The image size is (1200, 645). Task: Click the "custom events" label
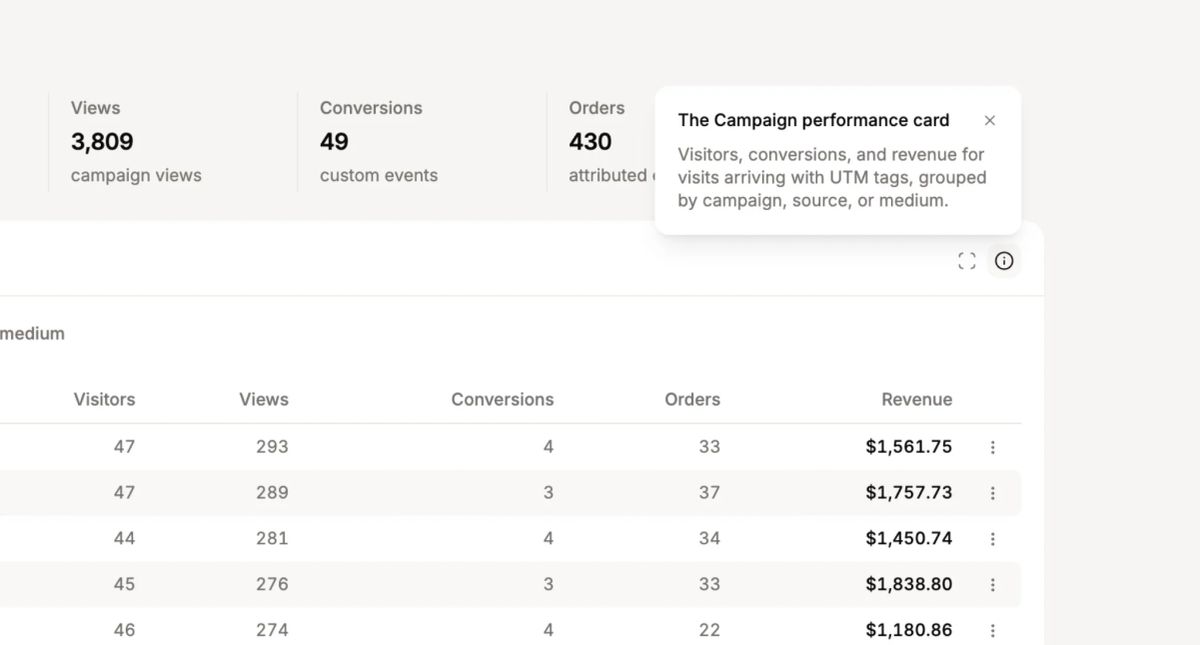pos(379,175)
